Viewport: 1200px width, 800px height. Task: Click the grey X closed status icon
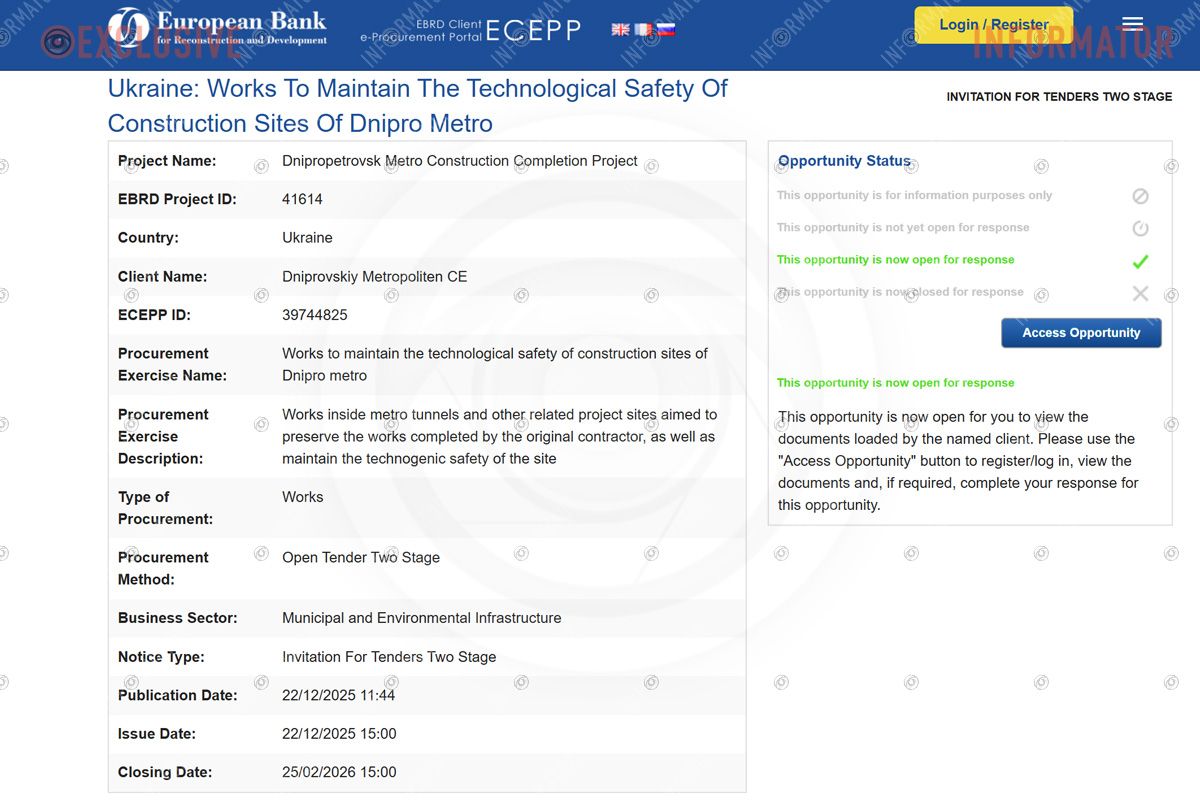tap(1140, 293)
